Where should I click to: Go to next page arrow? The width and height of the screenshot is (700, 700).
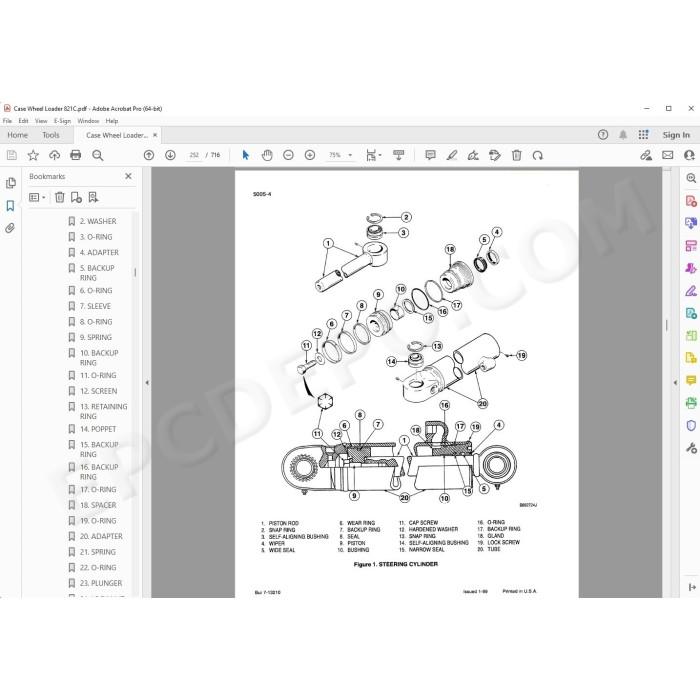click(170, 155)
